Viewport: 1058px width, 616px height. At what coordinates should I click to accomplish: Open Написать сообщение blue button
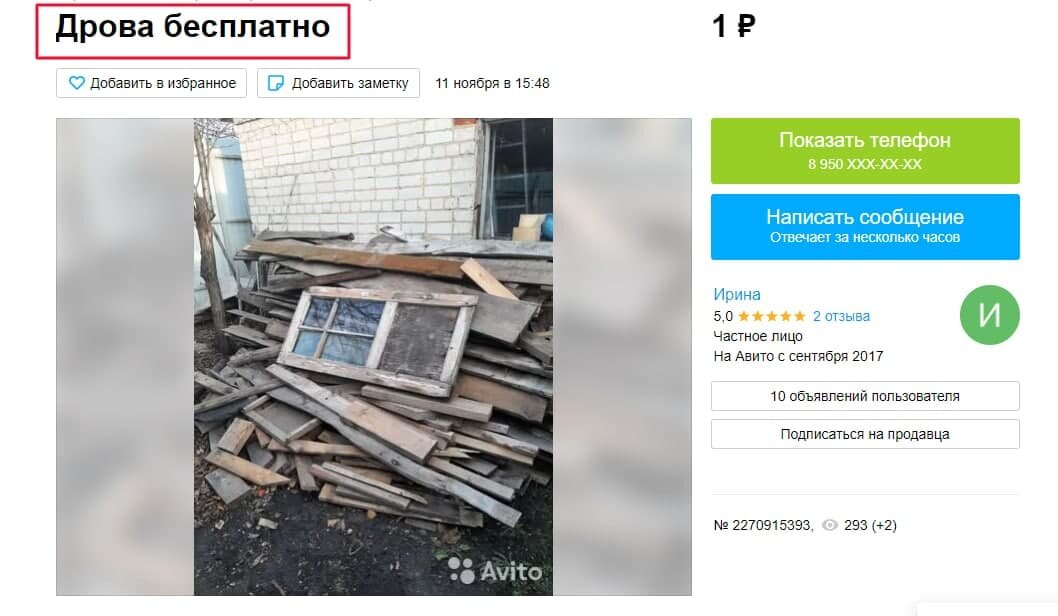(x=865, y=227)
